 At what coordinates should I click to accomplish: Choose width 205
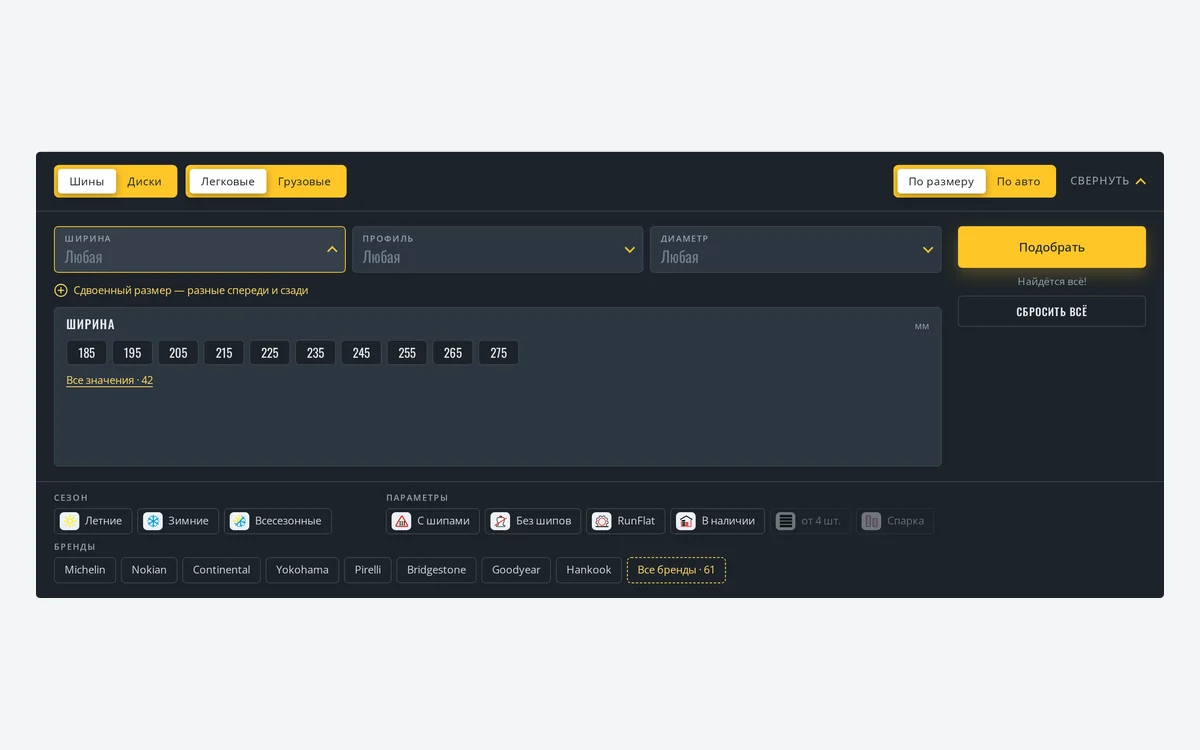[178, 353]
